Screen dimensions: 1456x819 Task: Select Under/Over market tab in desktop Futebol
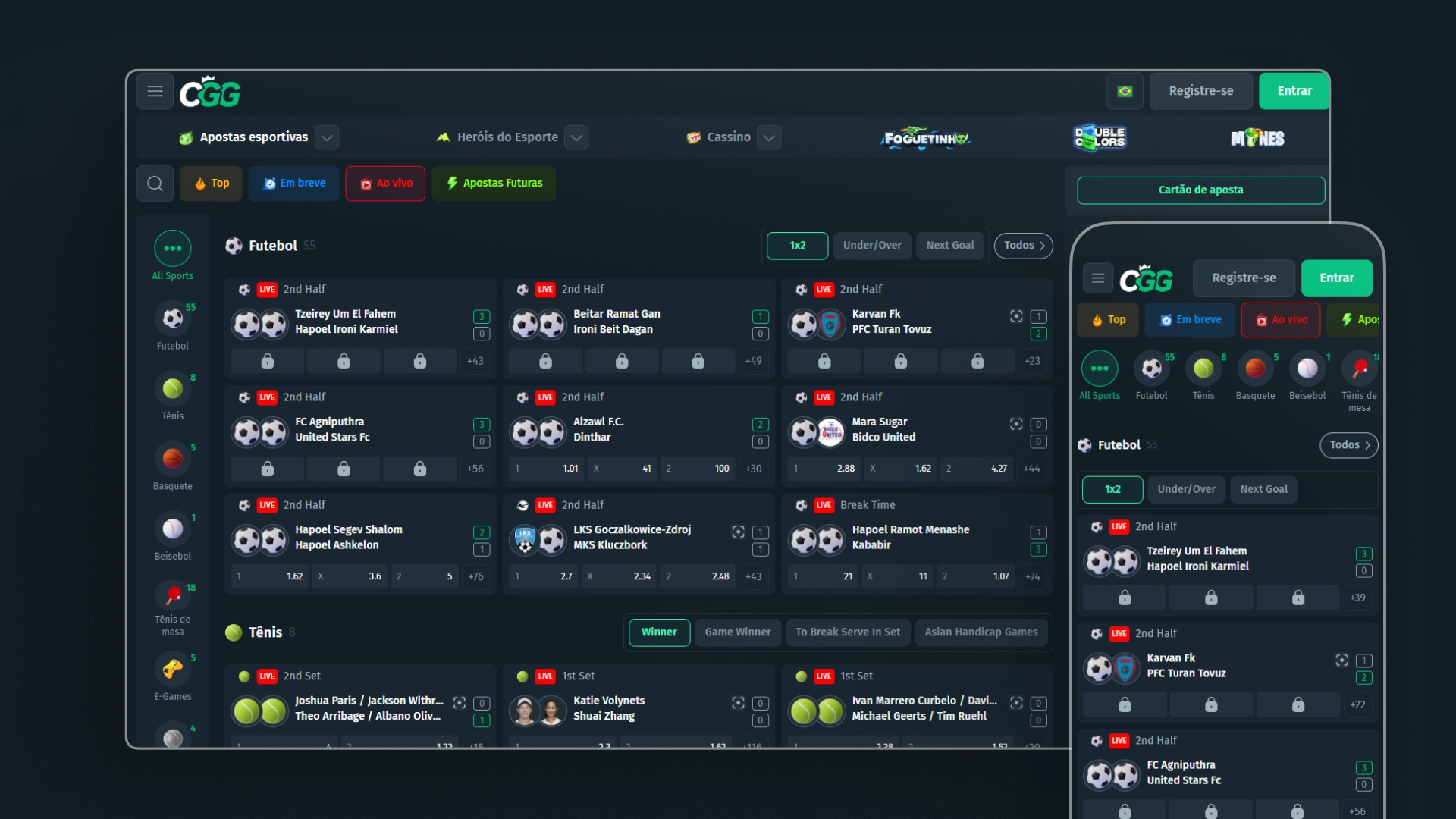[x=872, y=246]
